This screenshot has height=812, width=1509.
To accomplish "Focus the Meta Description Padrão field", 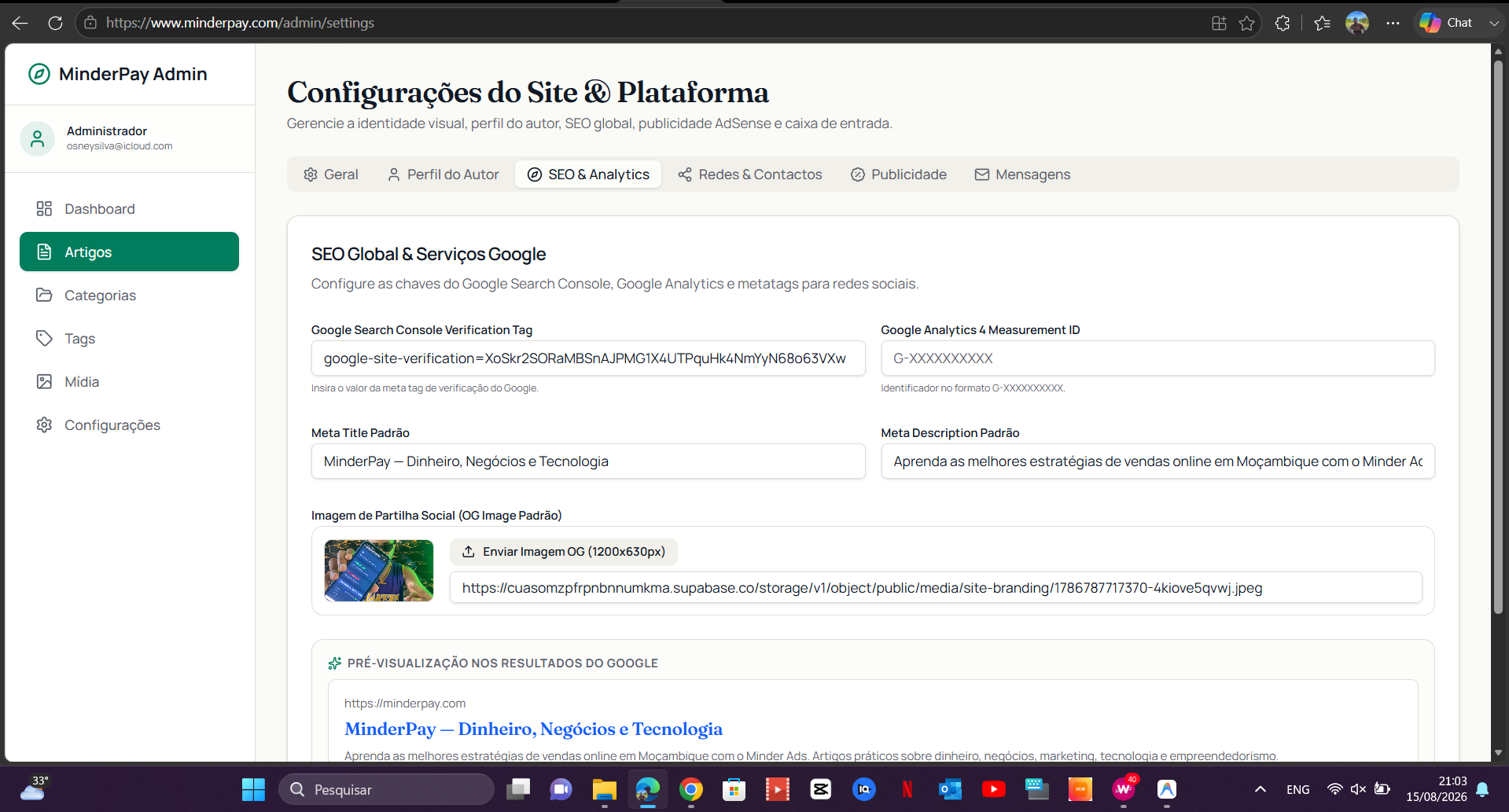I will pos(1158,461).
